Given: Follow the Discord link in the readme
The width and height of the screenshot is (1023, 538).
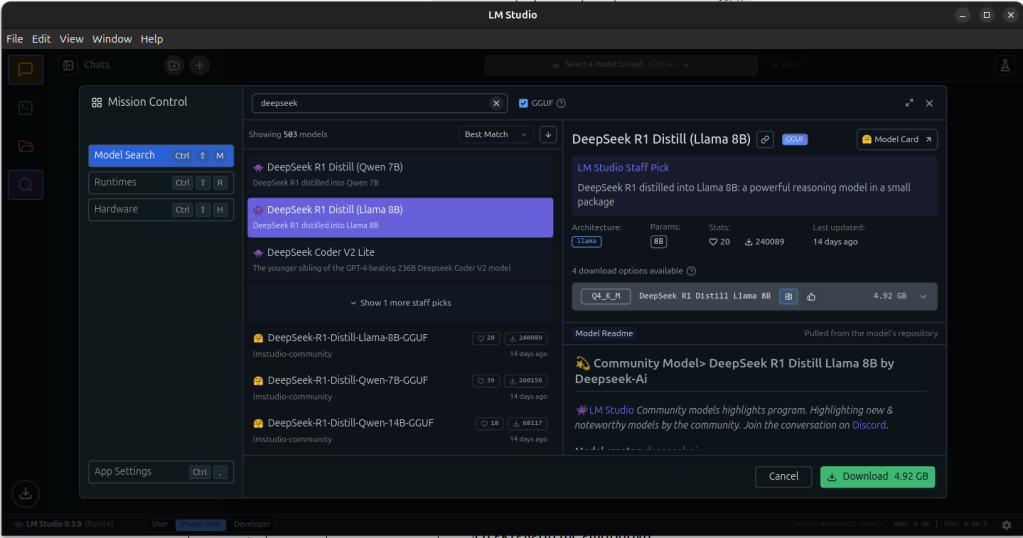Looking at the screenshot, I should (x=868, y=425).
